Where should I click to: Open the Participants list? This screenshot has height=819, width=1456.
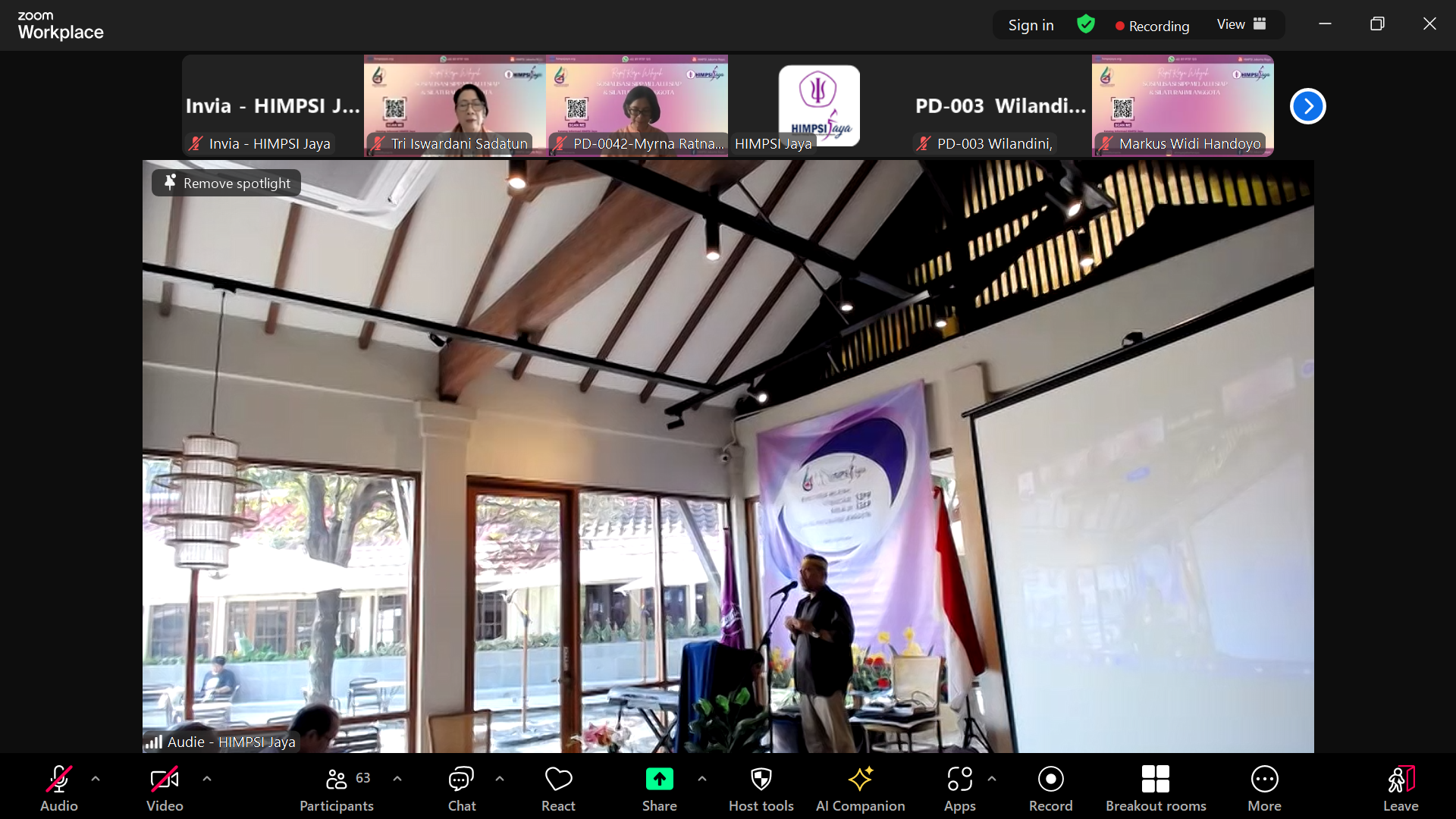point(337,789)
